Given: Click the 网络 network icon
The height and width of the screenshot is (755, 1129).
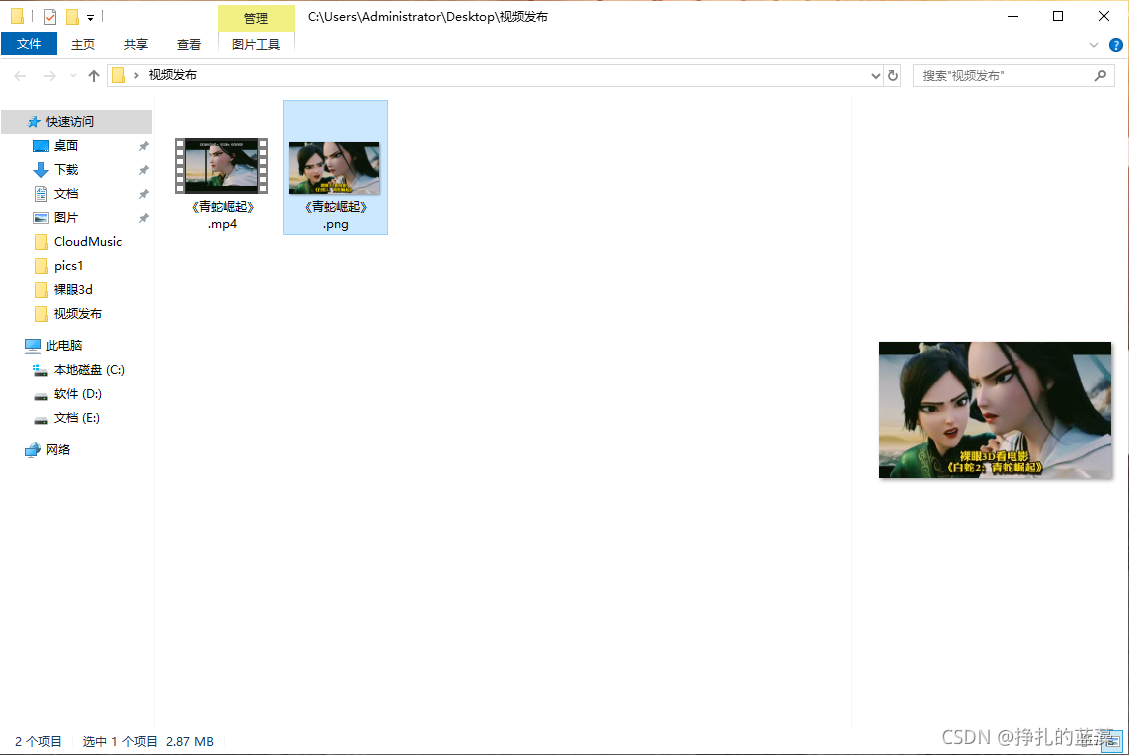Looking at the screenshot, I should coord(33,451).
